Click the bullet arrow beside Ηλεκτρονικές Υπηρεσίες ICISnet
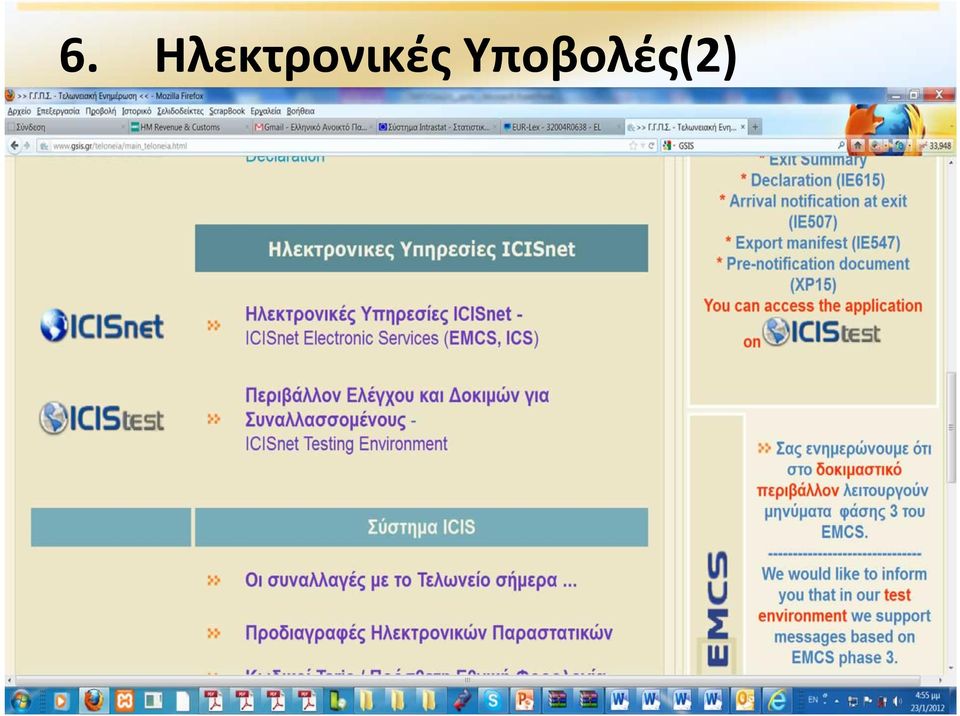This screenshot has height=716, width=960. tap(214, 325)
